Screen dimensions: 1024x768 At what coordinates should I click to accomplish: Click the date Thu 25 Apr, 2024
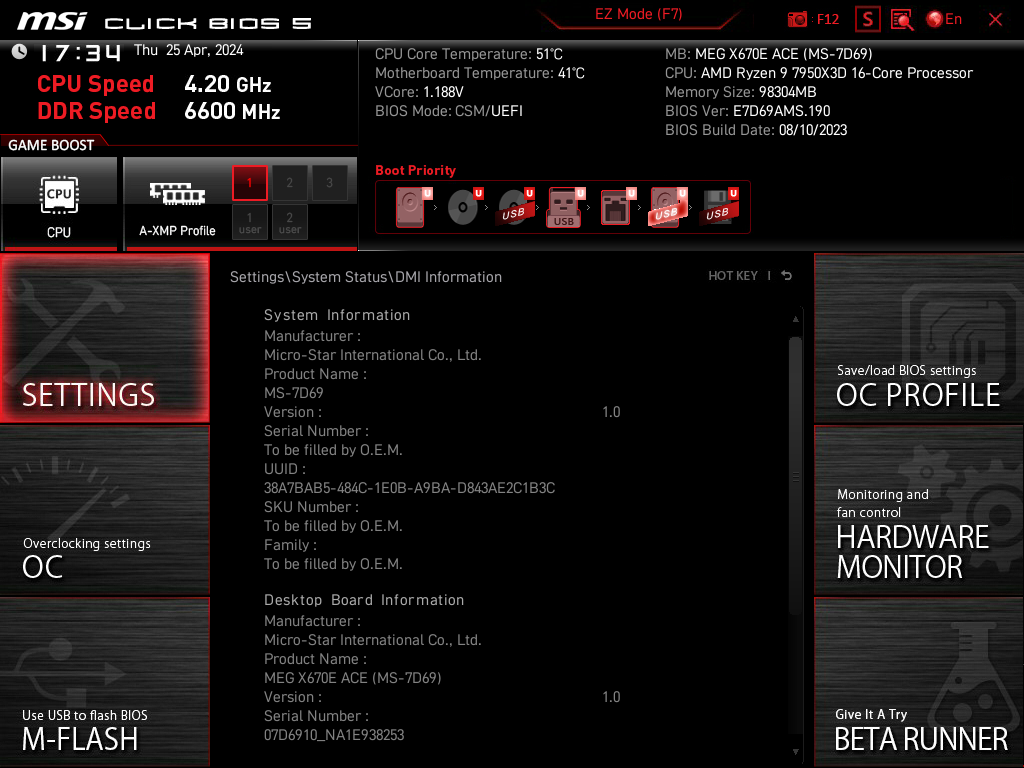(188, 50)
